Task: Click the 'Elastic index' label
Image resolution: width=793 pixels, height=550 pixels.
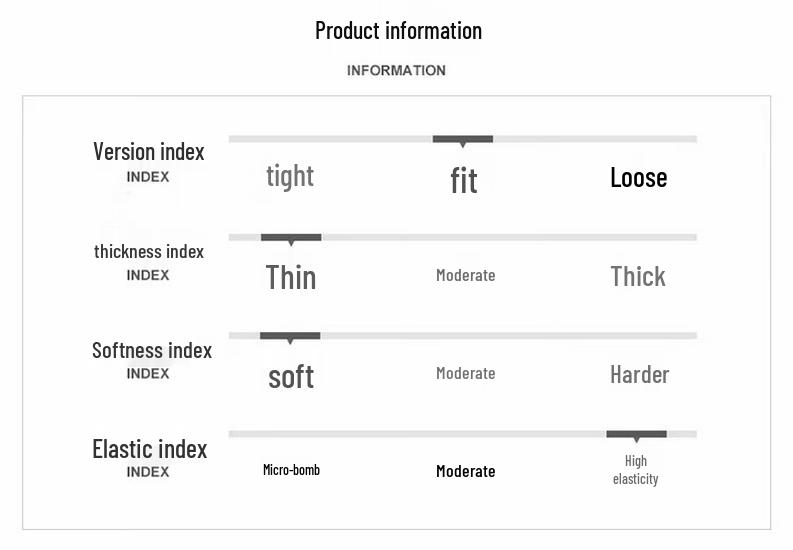Action: click(x=149, y=449)
